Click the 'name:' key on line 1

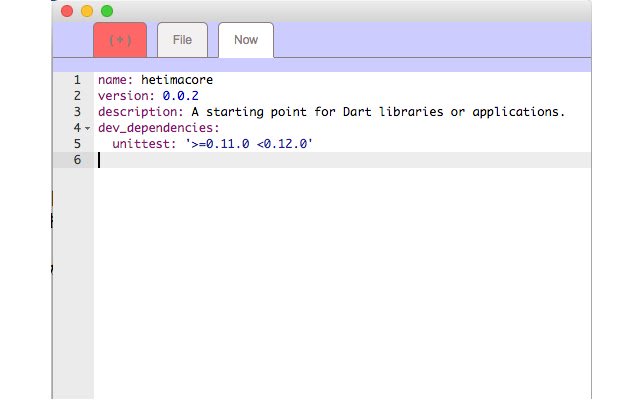tap(116, 80)
